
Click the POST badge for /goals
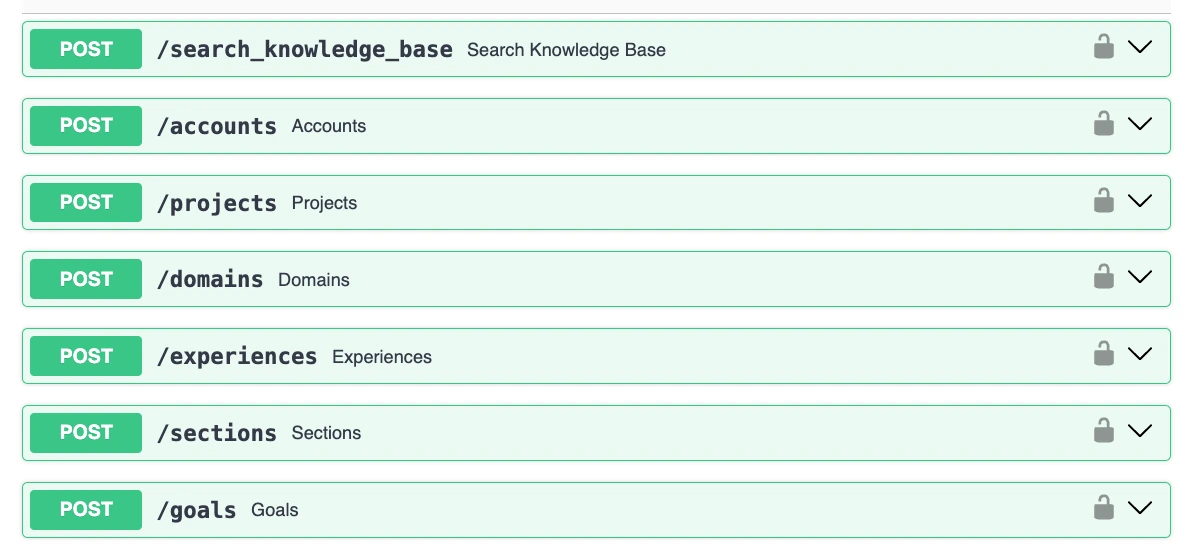coord(86,510)
